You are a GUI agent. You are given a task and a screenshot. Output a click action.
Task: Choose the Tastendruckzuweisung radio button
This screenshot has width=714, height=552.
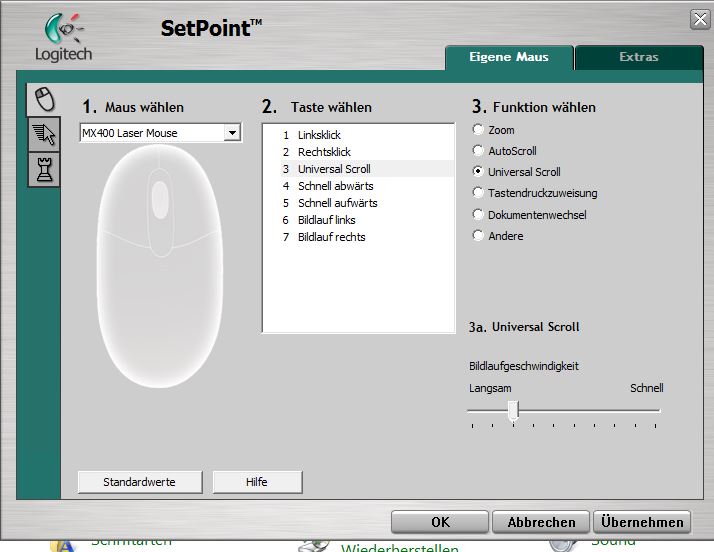point(479,193)
